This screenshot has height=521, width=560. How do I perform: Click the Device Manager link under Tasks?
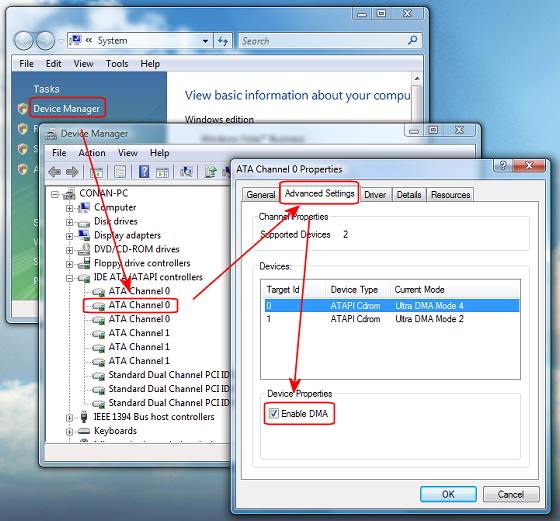pos(66,109)
